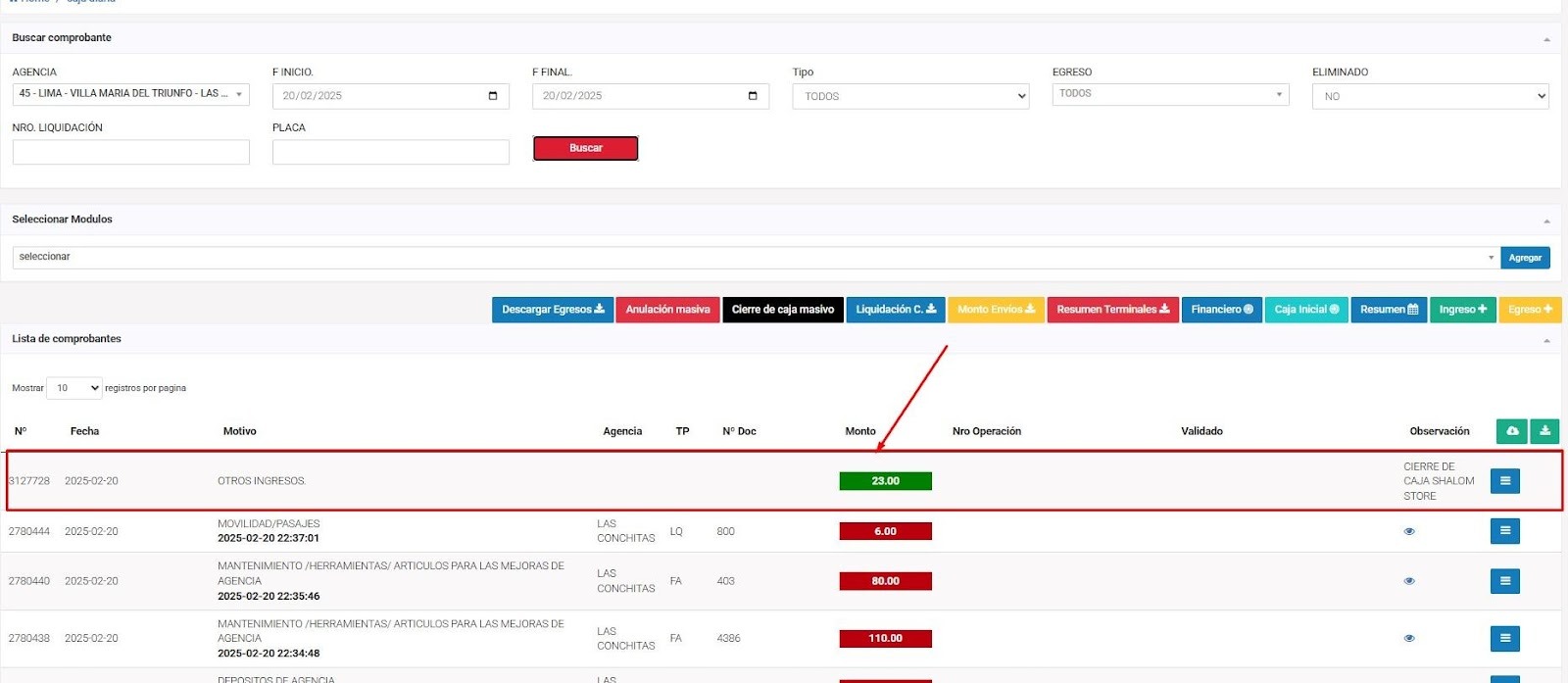Screen dimensions: 1568x683
Task: Click the Cierre de caja masivo button
Action: (782, 310)
